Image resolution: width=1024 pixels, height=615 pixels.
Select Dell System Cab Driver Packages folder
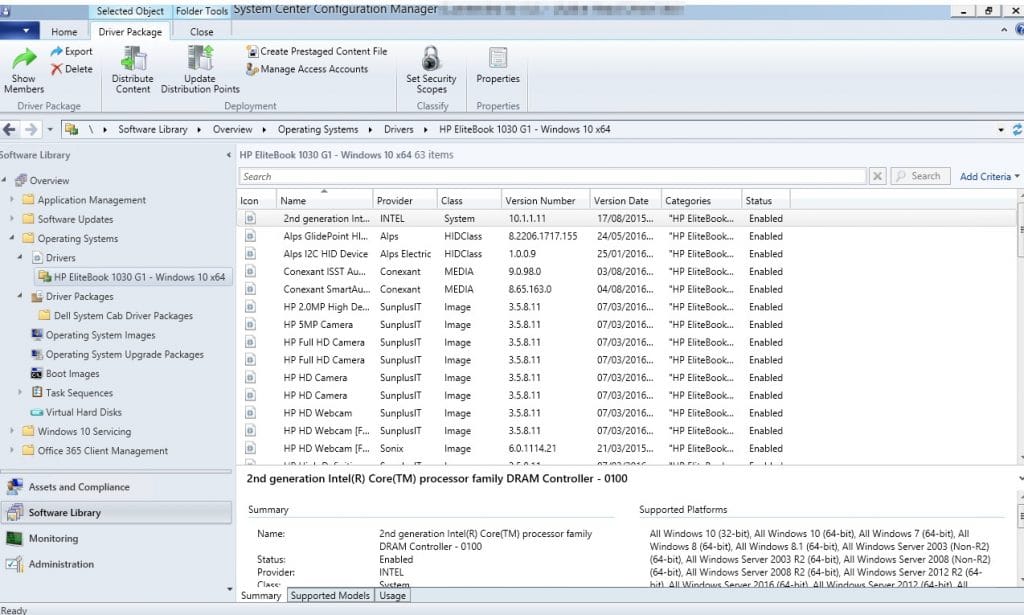coord(123,315)
